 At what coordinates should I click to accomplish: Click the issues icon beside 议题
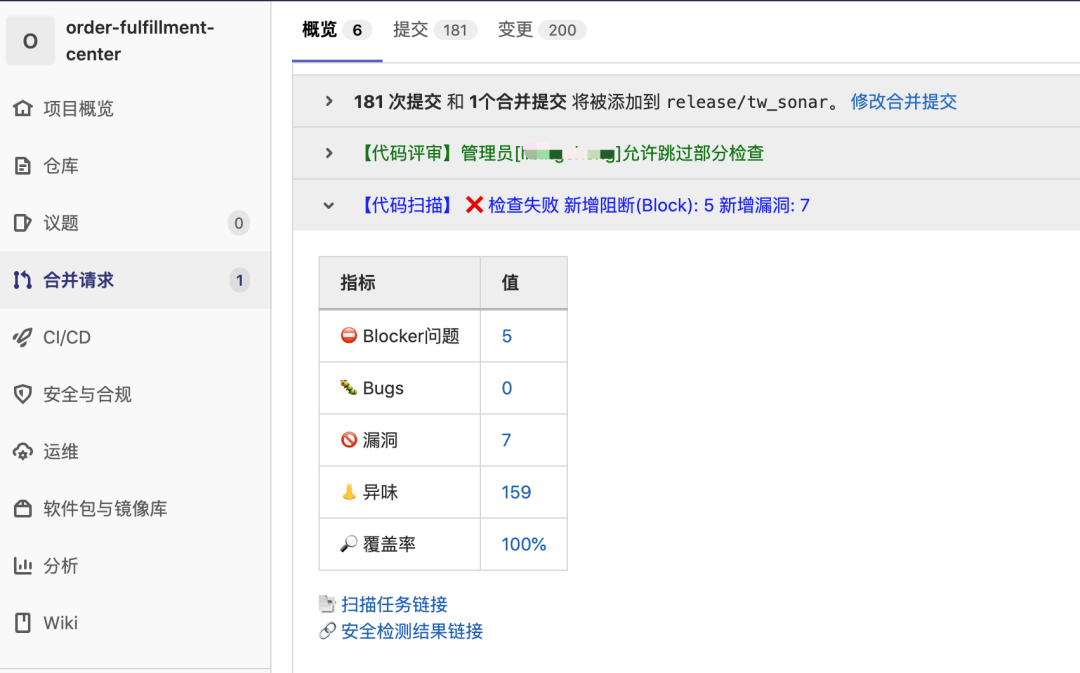coord(23,222)
